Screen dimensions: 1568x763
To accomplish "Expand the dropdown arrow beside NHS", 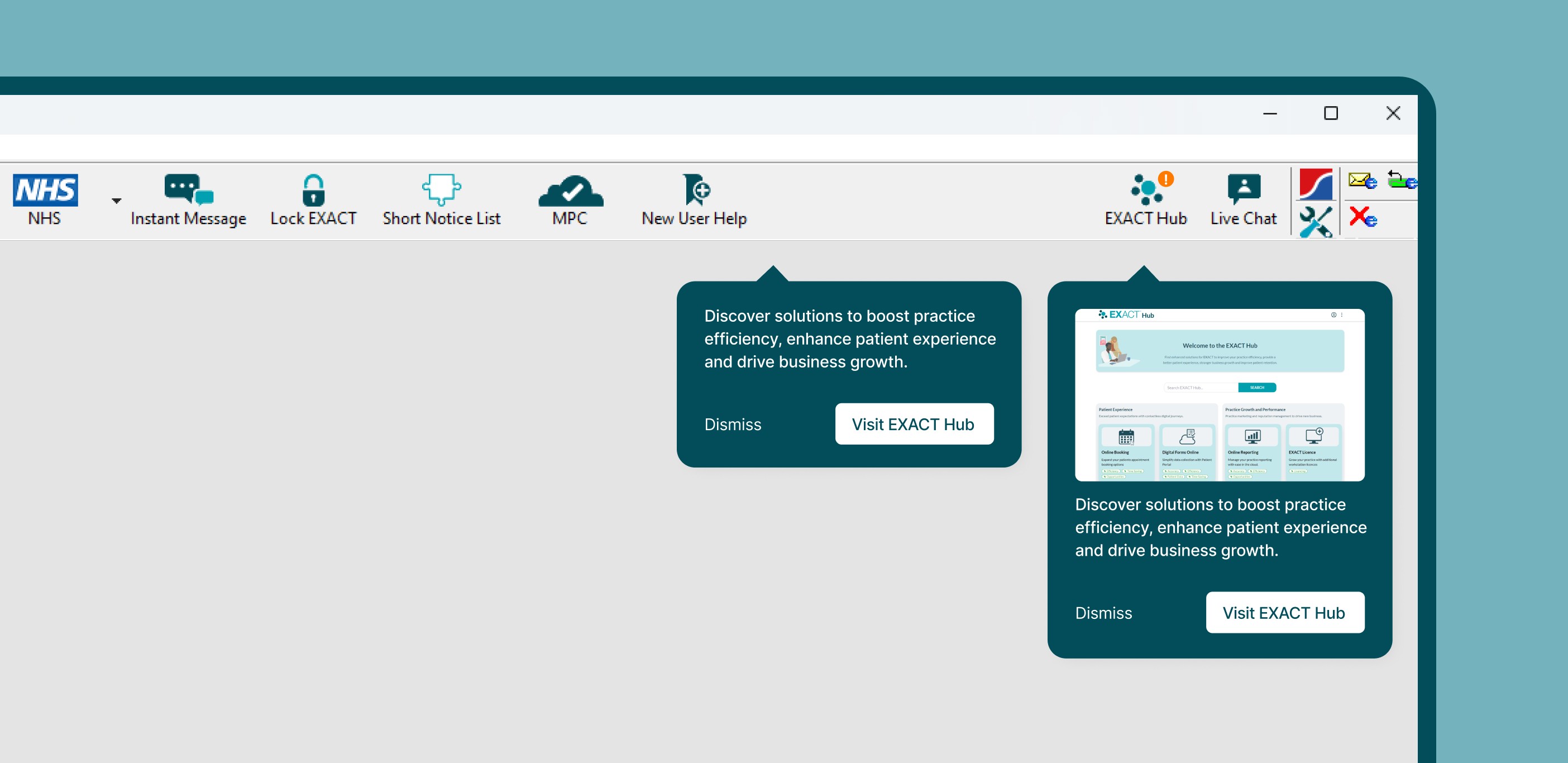I will [x=116, y=201].
